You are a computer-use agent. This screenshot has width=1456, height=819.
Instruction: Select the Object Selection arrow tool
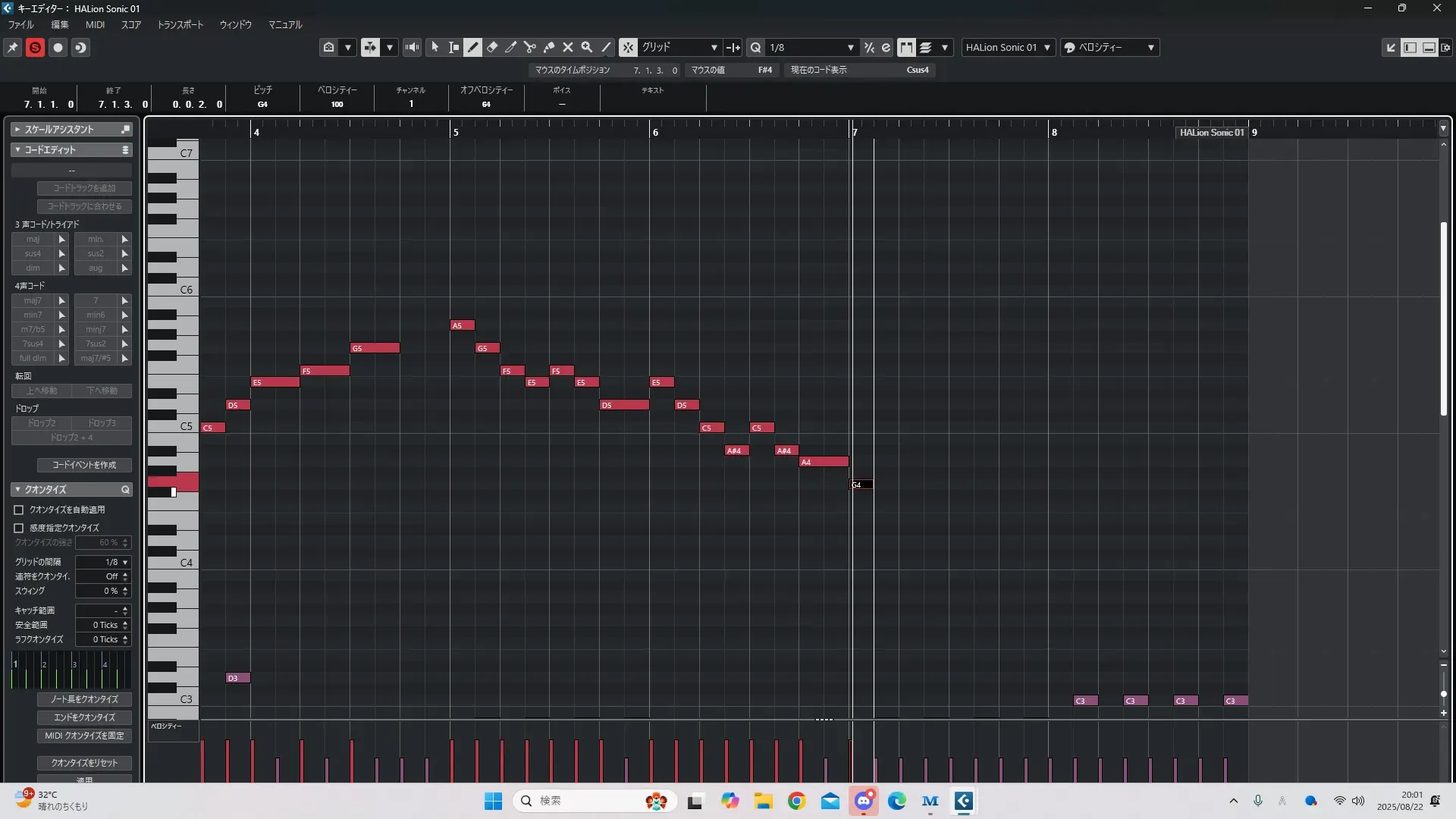[x=435, y=47]
